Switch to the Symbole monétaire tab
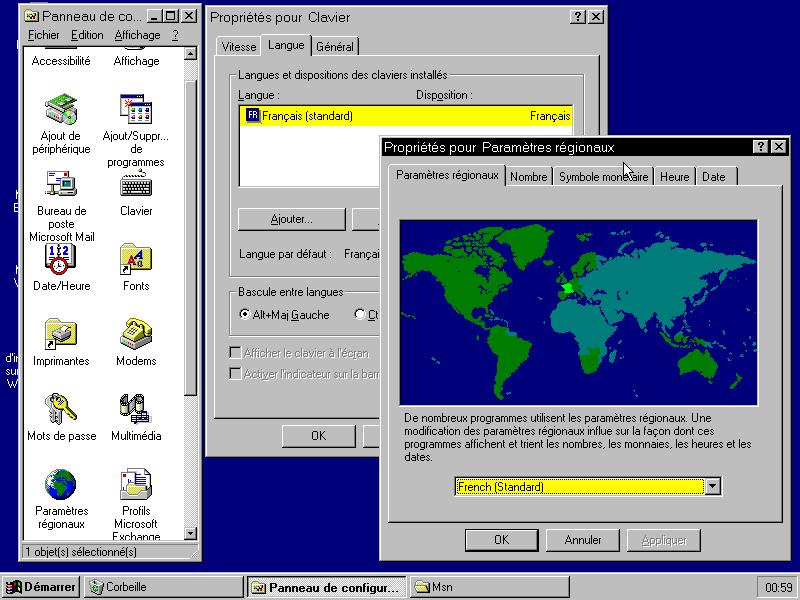 [x=604, y=177]
